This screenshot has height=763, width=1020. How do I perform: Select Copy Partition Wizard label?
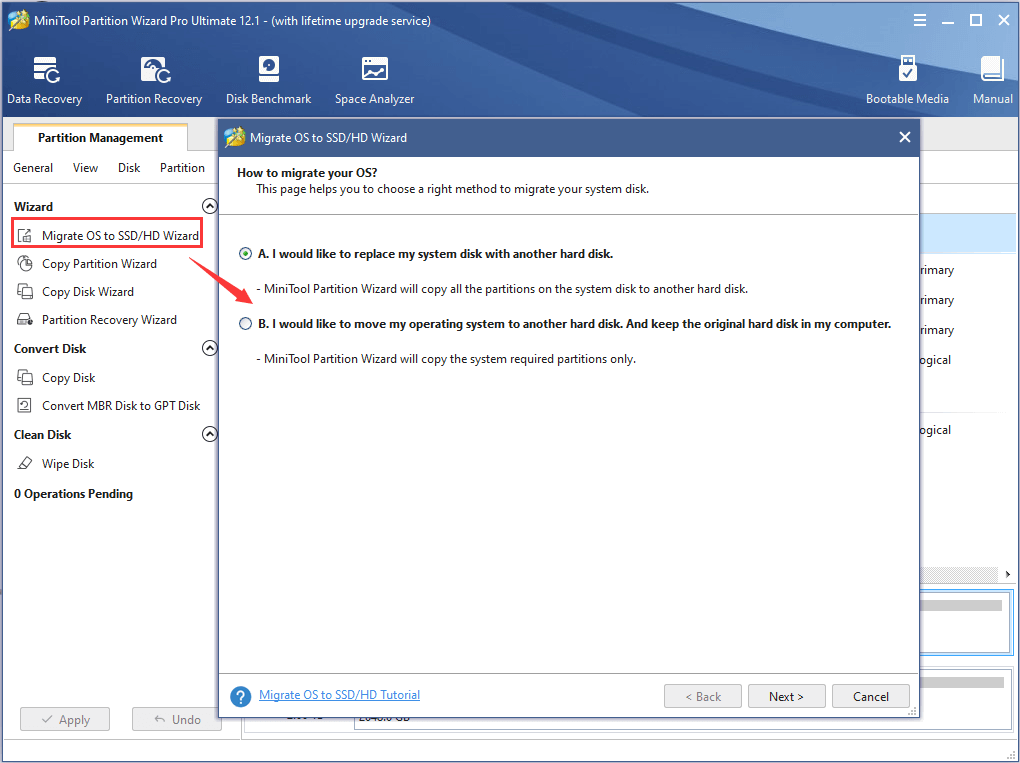click(100, 263)
